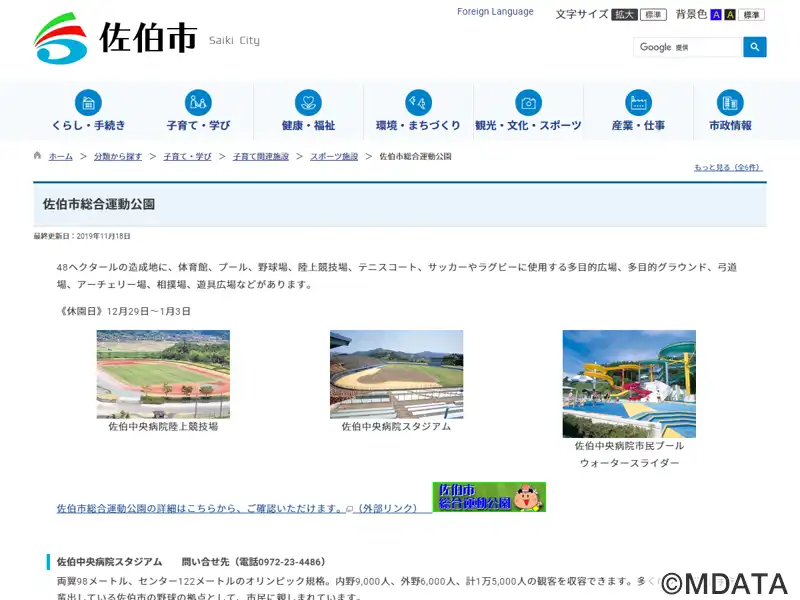Image resolution: width=800 pixels, height=600 pixels.
Task: Reset text size with 標準 button
Action: (654, 15)
